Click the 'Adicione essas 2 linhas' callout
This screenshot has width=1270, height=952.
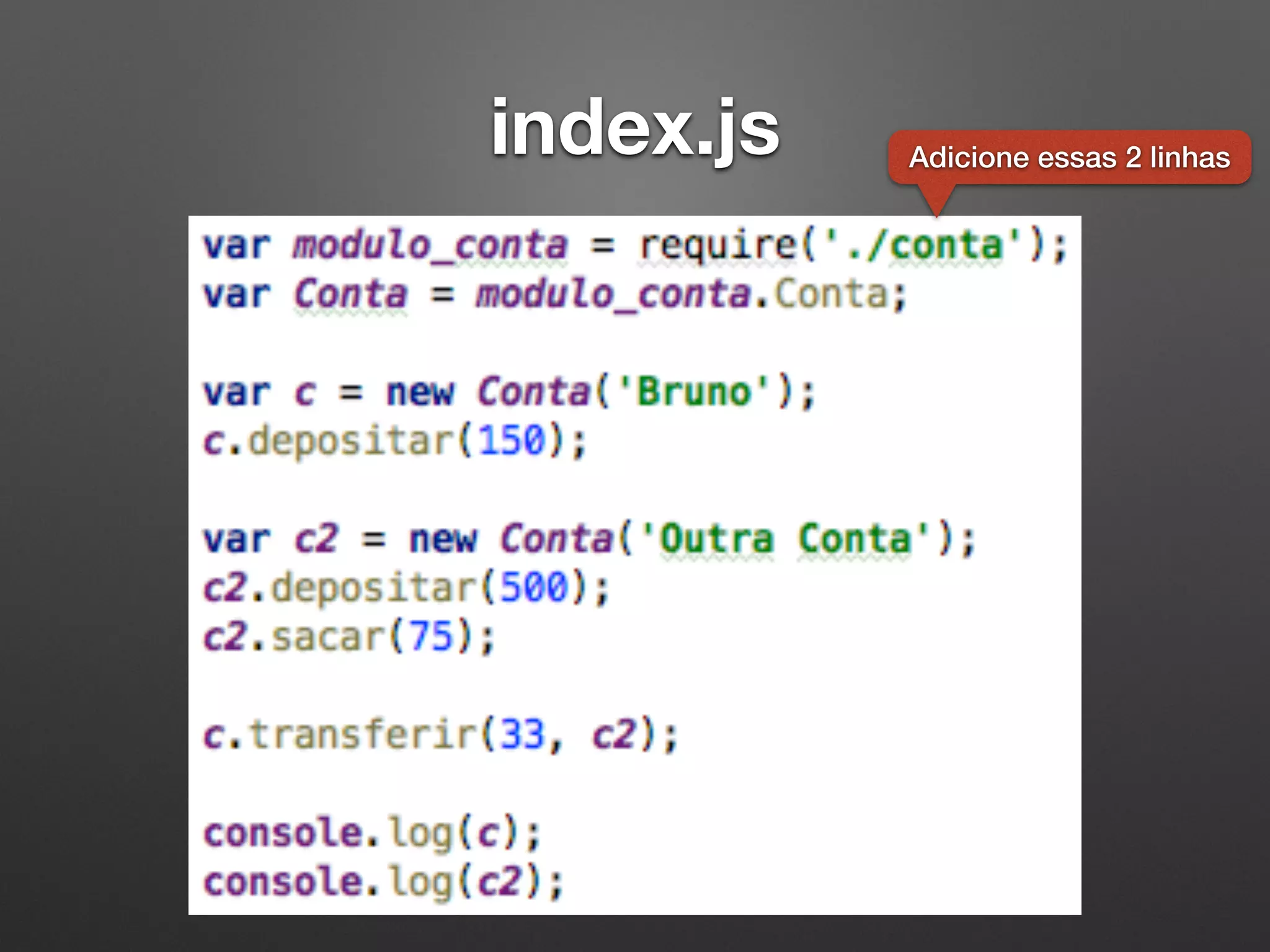click(1070, 157)
